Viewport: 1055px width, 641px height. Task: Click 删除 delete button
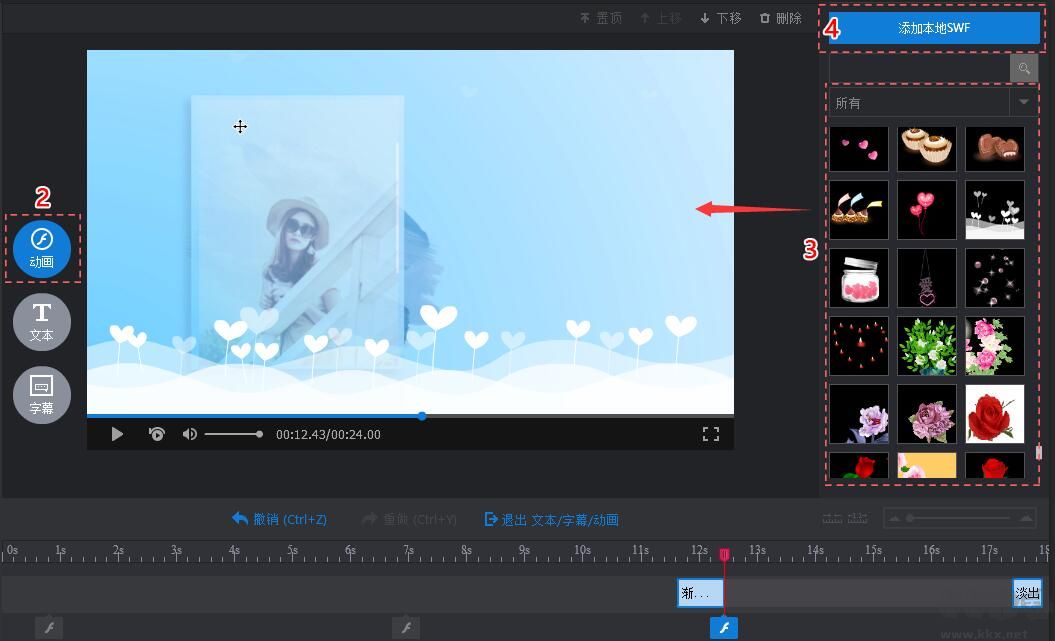780,18
